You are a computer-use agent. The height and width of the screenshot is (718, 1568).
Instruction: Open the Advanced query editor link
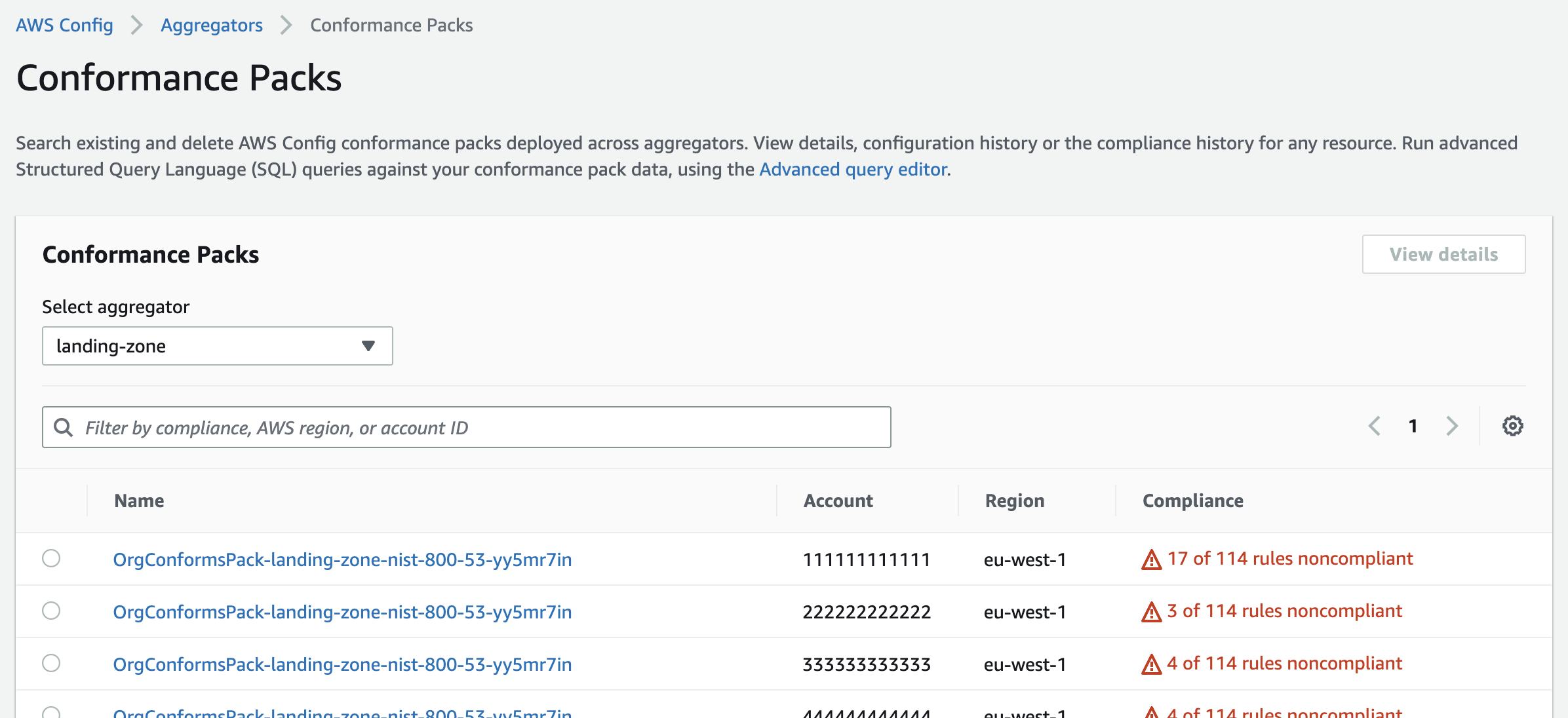tap(853, 170)
